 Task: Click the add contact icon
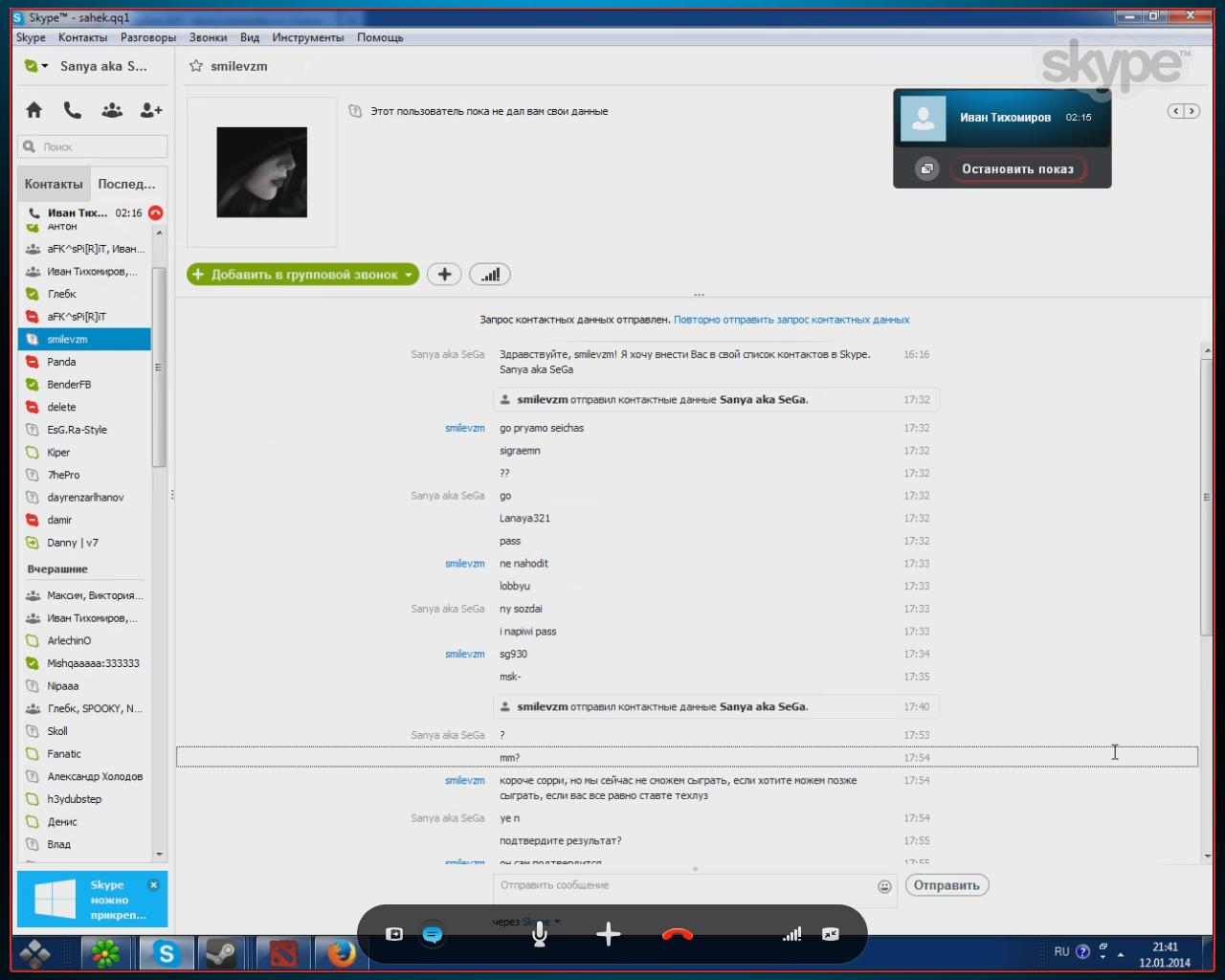(151, 110)
